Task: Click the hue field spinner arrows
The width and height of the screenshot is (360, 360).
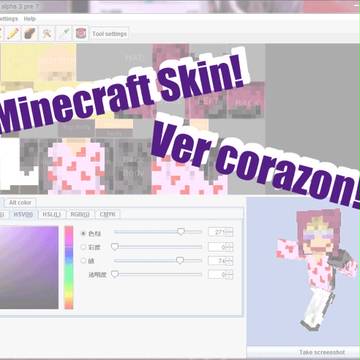Action: (x=230, y=232)
